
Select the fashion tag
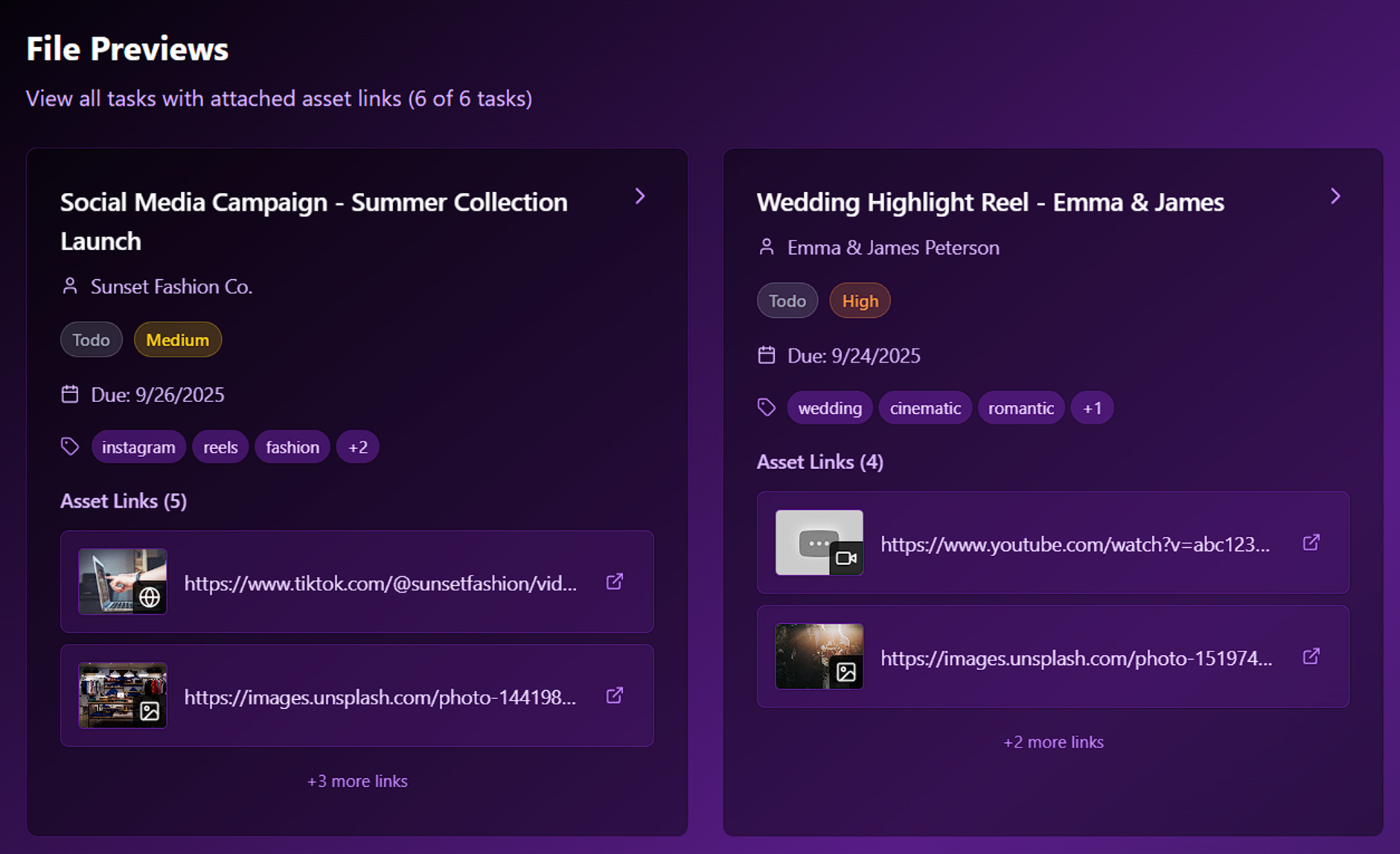point(293,447)
